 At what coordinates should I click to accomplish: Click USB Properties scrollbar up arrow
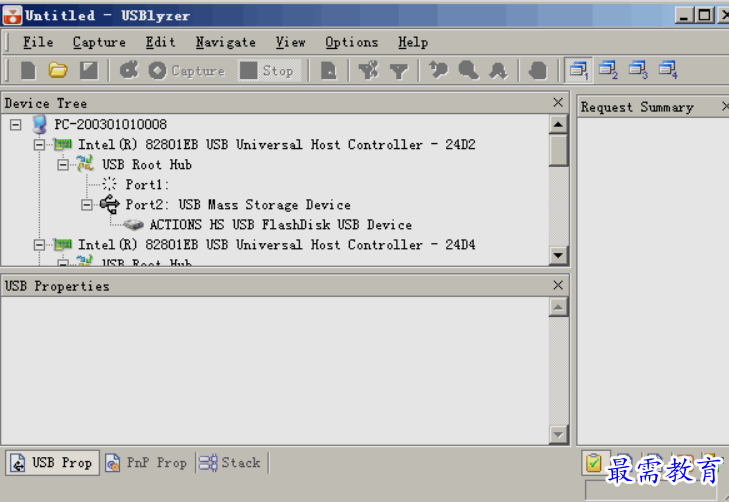pos(558,307)
